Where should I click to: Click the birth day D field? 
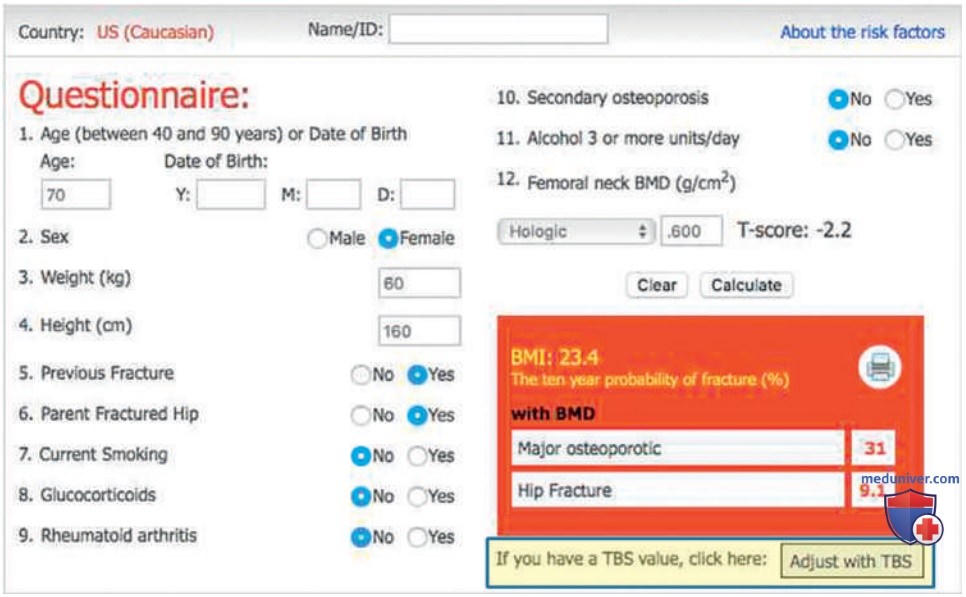click(428, 195)
